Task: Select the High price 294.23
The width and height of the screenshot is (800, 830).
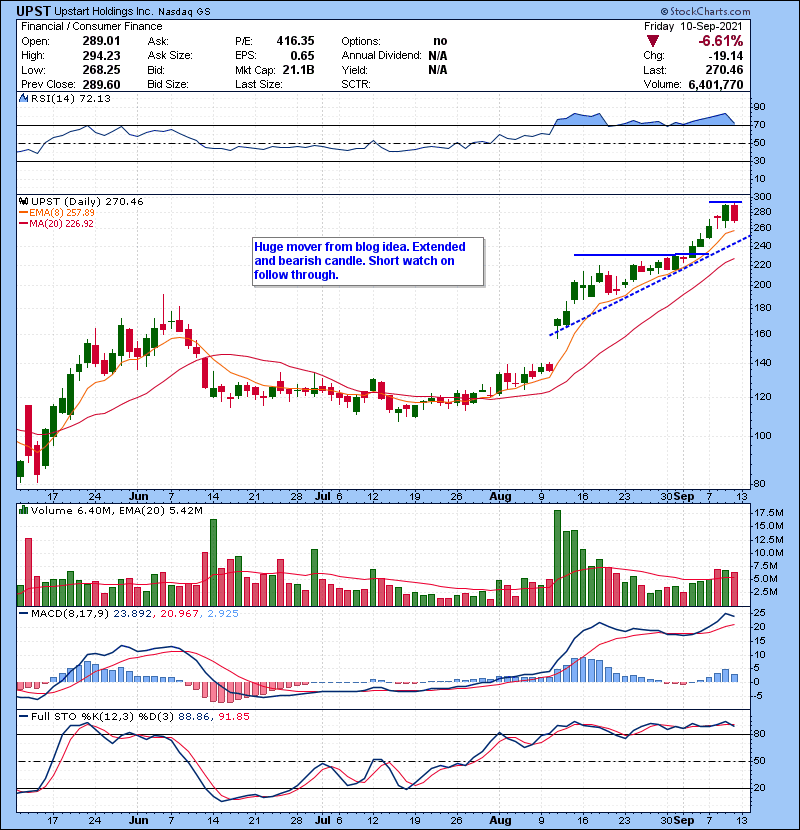Action: [101, 56]
